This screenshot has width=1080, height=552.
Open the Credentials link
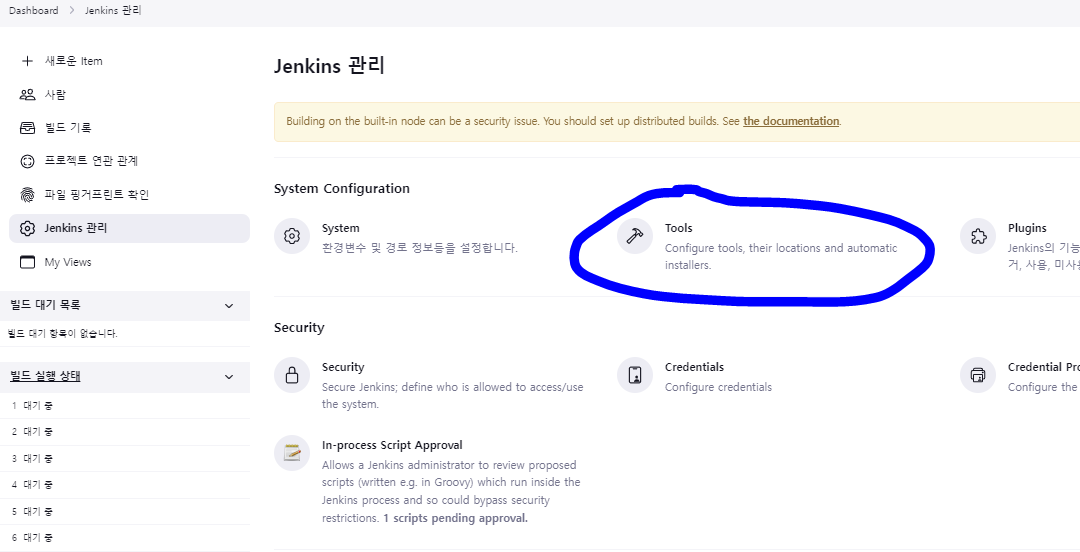[694, 367]
